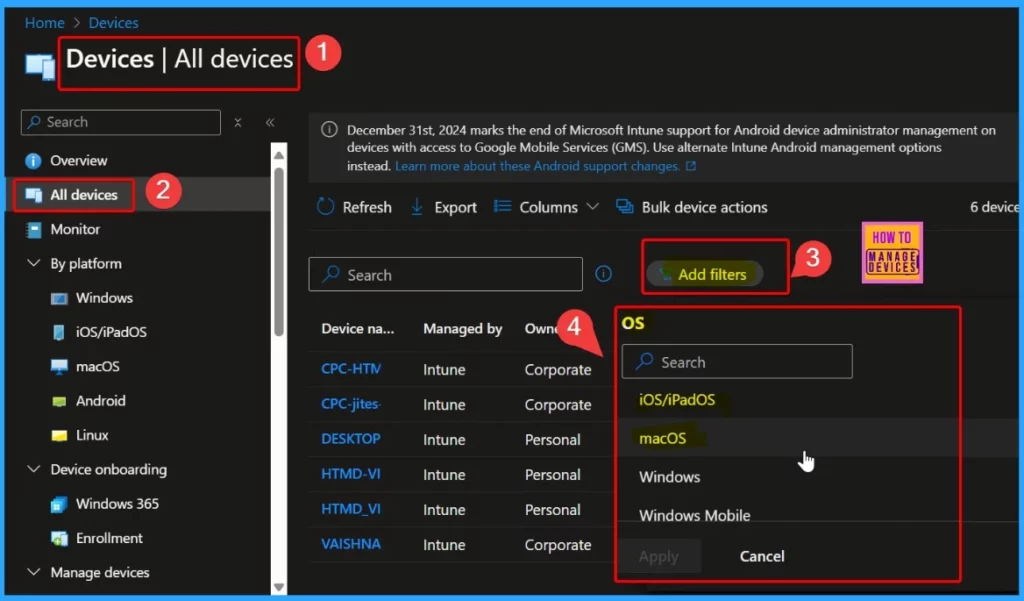Click the Overview info icon

click(x=33, y=161)
